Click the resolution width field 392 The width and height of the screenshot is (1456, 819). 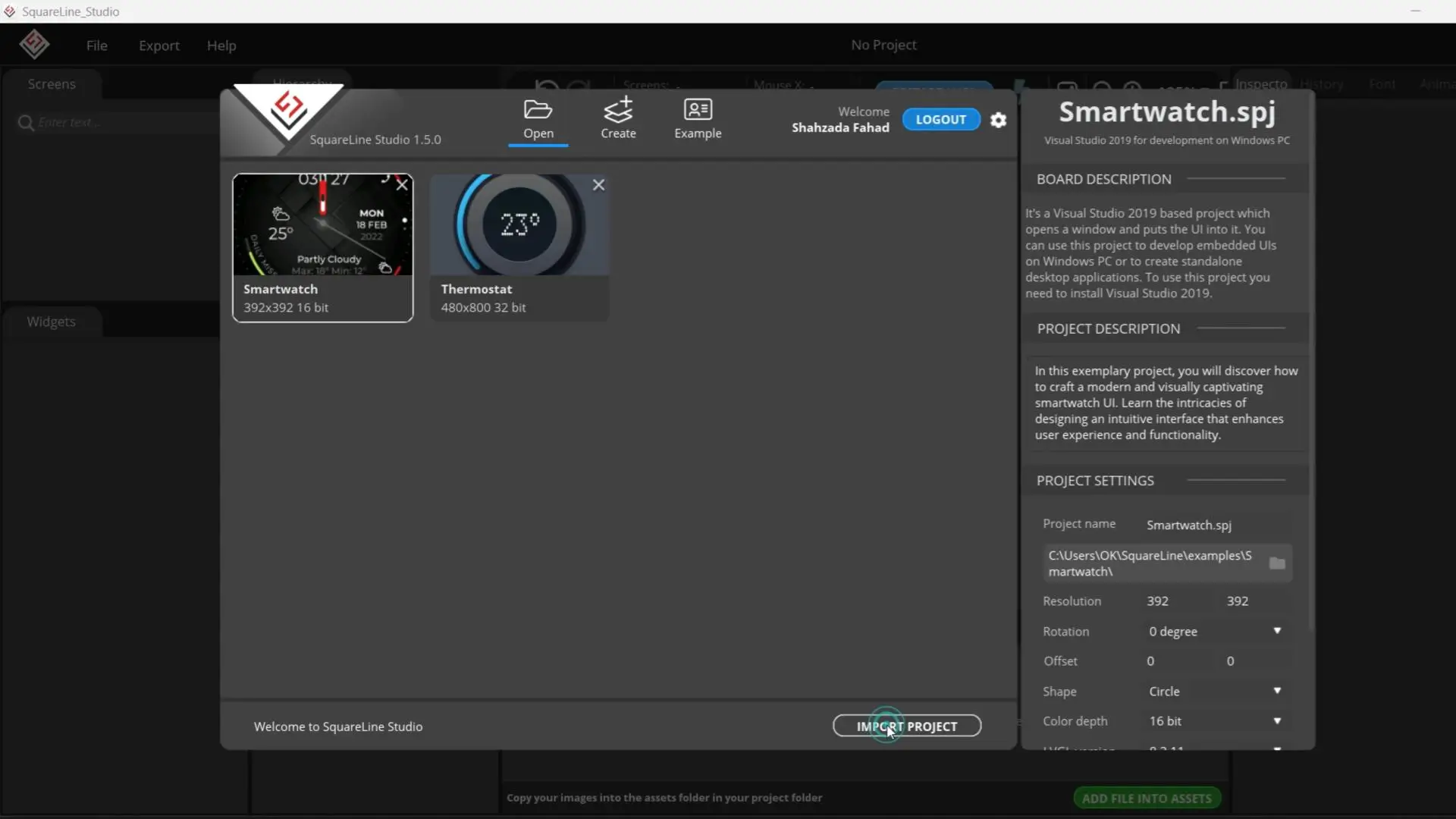[x=1177, y=601]
